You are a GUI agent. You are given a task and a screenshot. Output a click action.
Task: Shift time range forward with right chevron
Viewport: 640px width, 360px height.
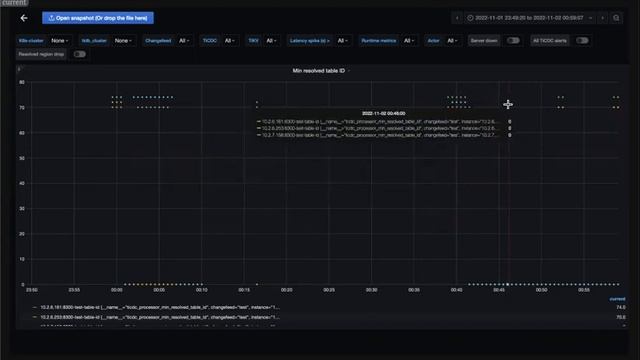602,18
